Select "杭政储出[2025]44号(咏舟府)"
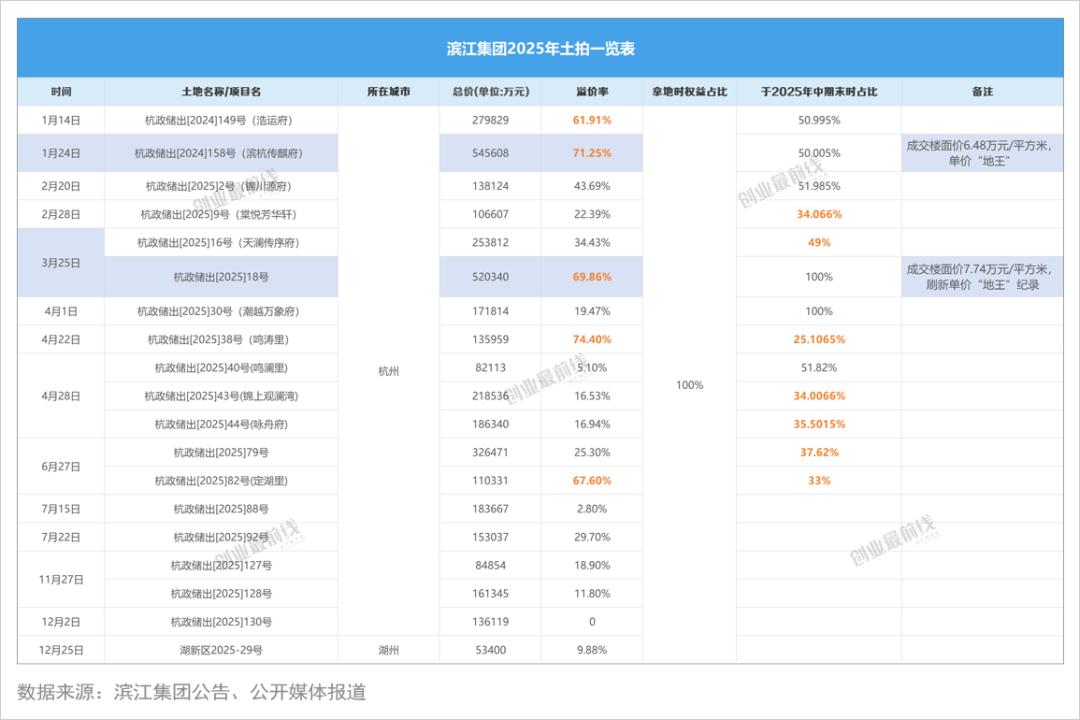The image size is (1080, 720). click(x=221, y=424)
